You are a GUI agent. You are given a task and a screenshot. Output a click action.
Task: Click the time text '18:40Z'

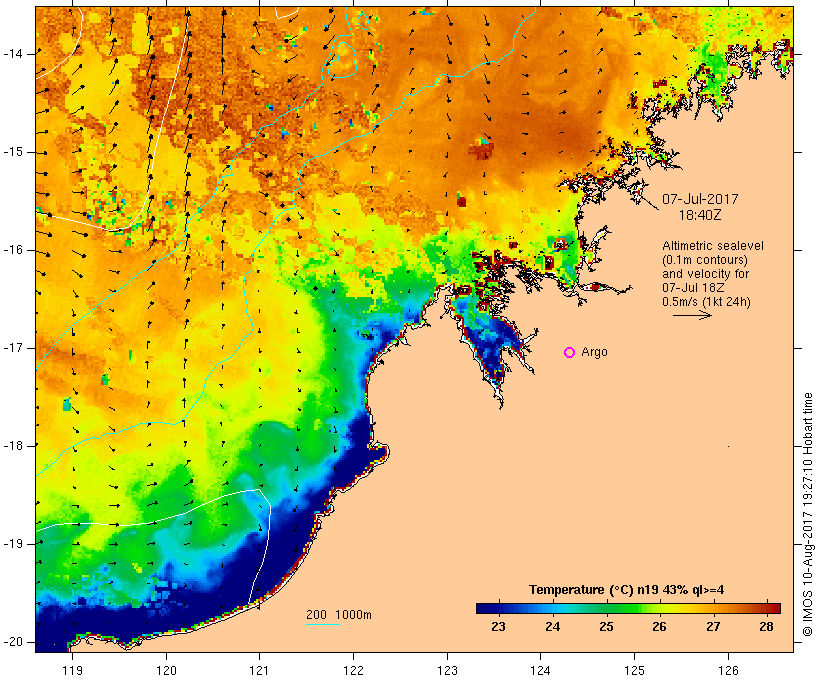pyautogui.click(x=700, y=215)
